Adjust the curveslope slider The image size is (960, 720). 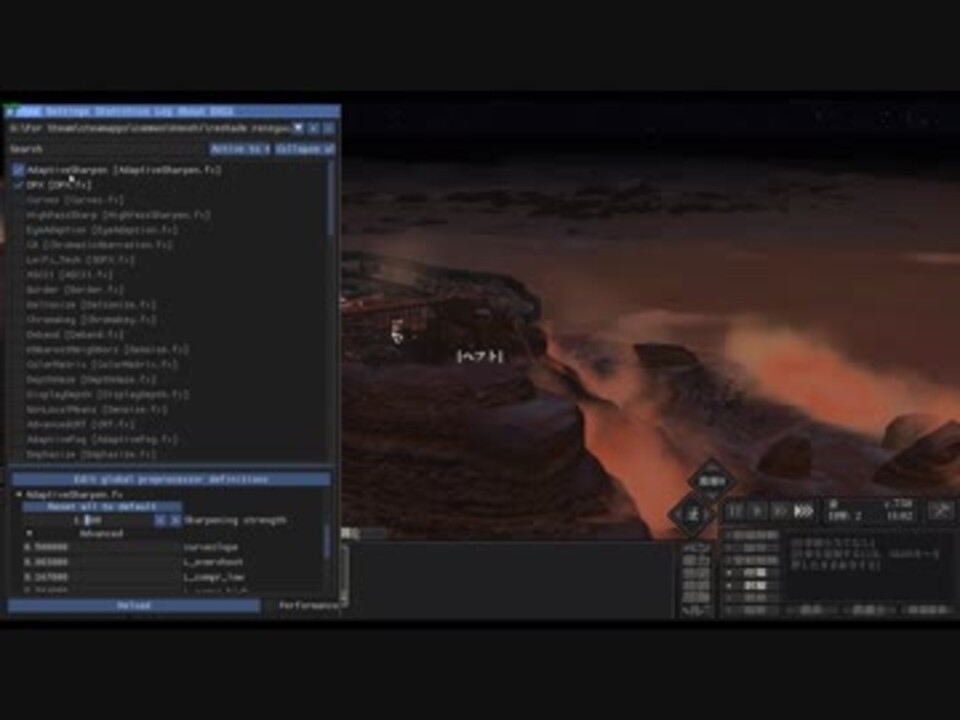coord(102,547)
